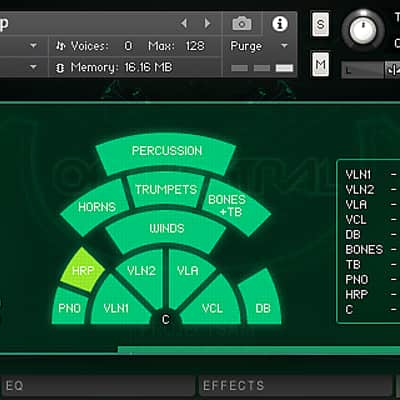Click the Voices note icon
The height and width of the screenshot is (400, 400).
(x=60, y=46)
